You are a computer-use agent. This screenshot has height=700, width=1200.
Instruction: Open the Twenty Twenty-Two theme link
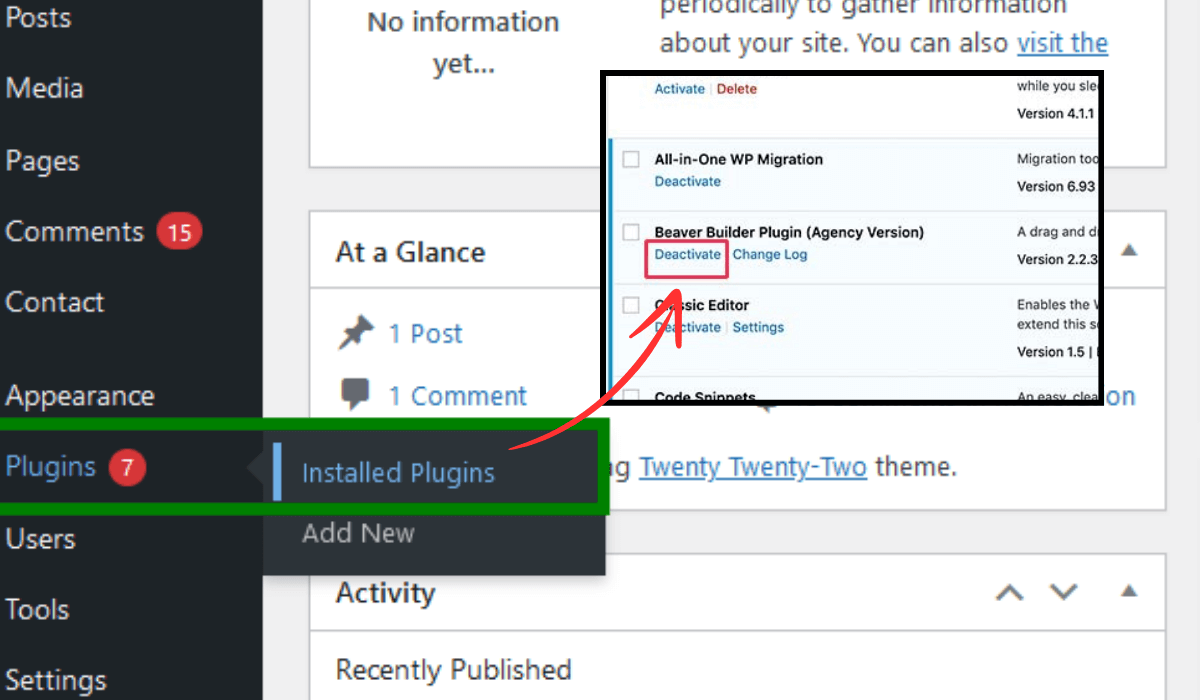point(752,466)
